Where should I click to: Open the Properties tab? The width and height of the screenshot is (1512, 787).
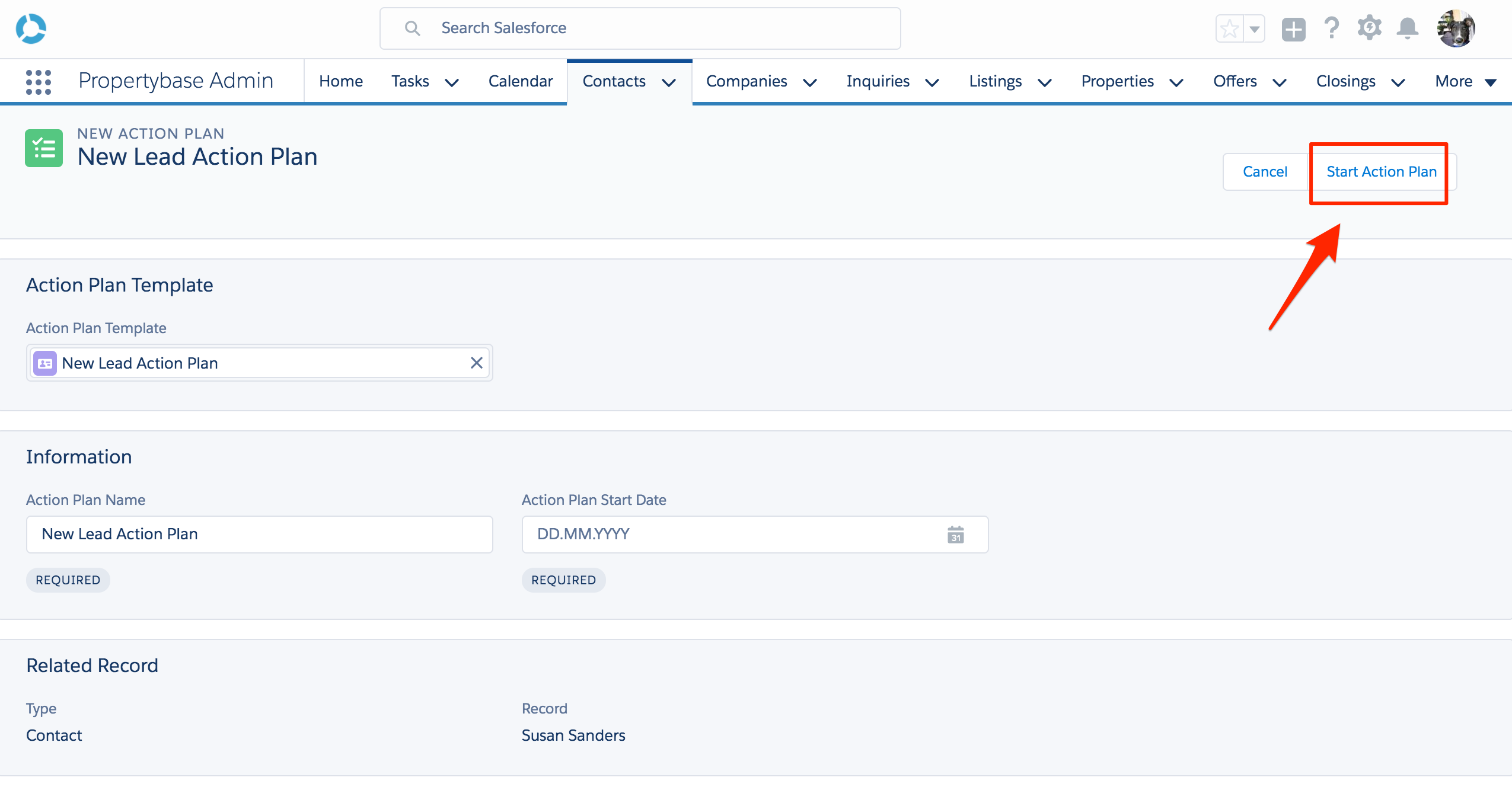tap(1118, 81)
